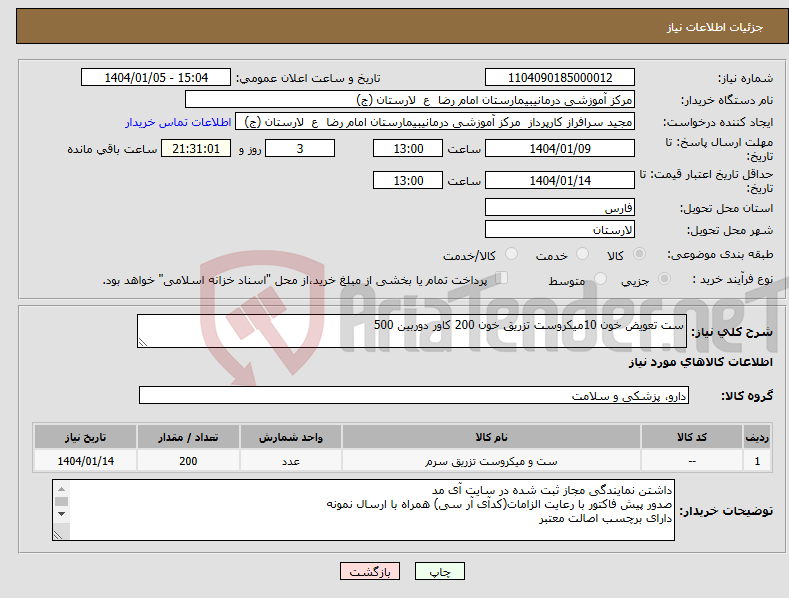Click the delivery city field لارستان
Viewport: 789px width, 598px height.
560,230
